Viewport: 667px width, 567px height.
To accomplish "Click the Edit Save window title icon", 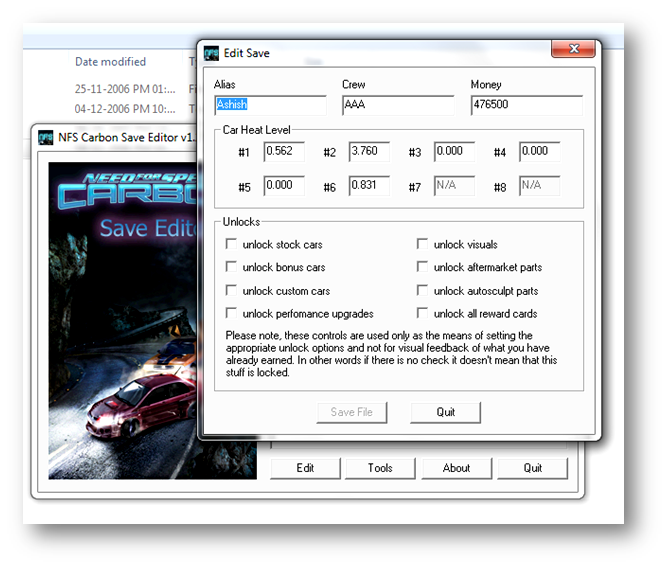I will pos(211,54).
